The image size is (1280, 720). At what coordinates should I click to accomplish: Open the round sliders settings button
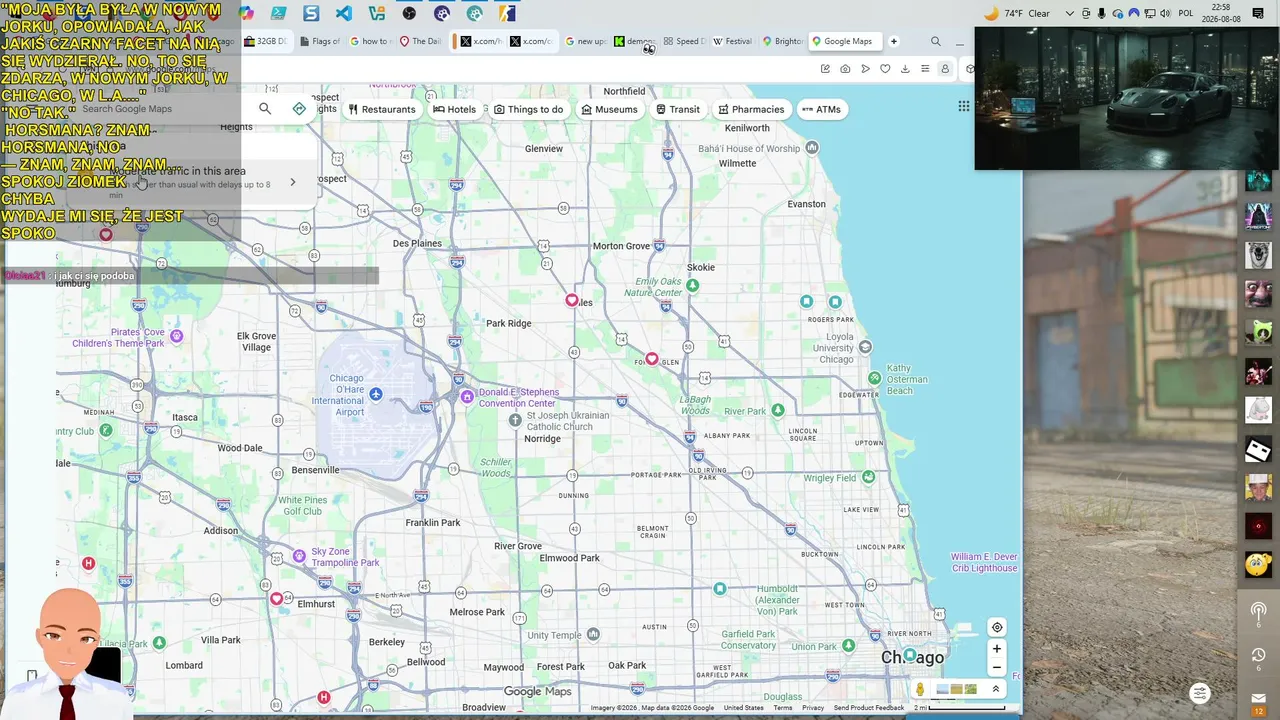tap(1200, 693)
